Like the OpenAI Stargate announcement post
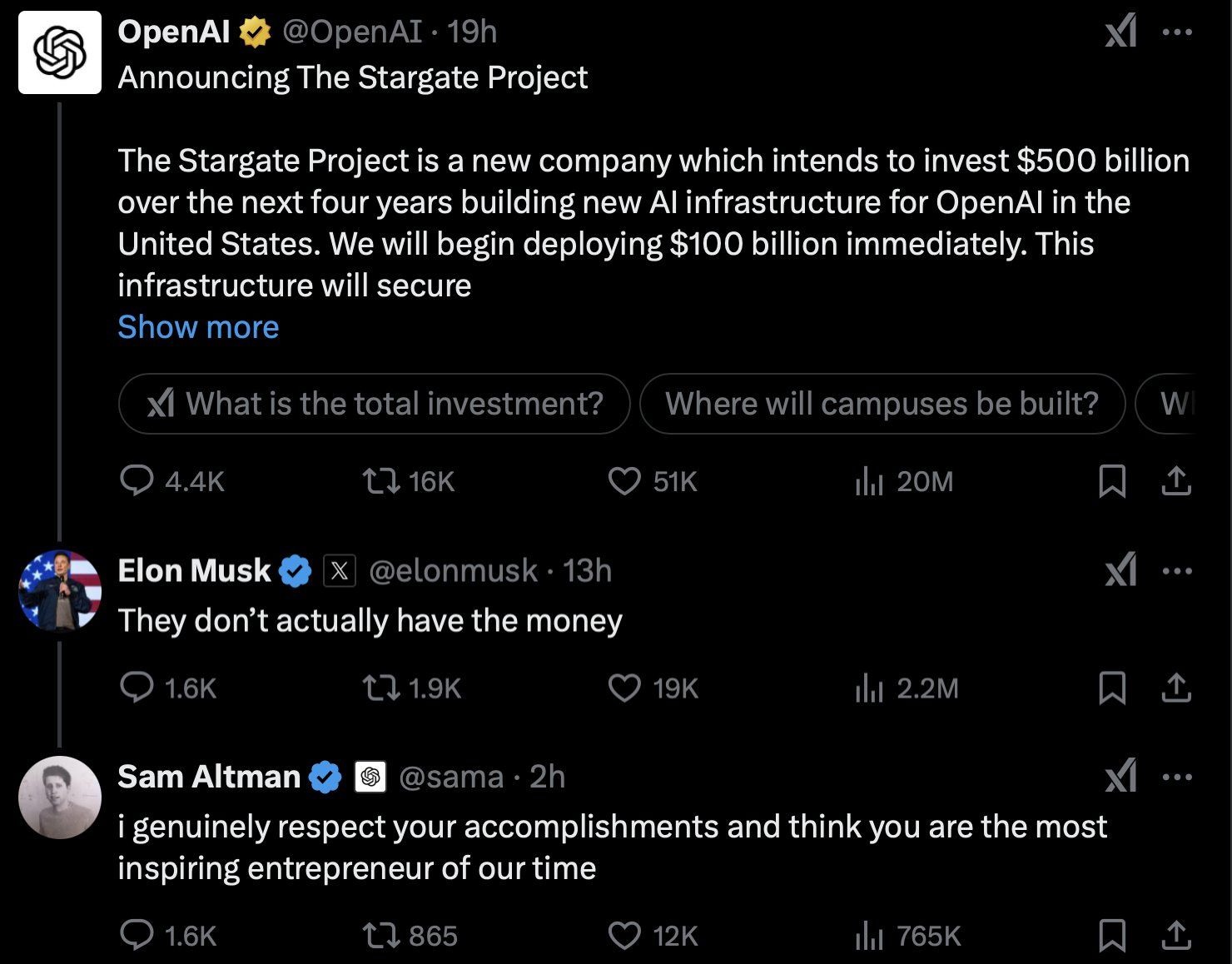 (625, 481)
